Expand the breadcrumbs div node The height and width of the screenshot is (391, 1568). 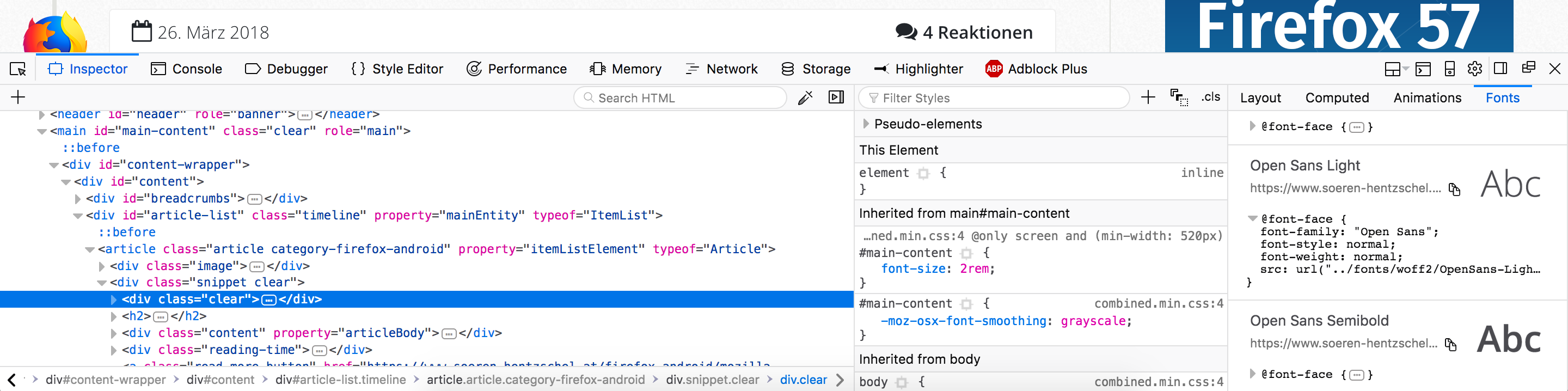77,199
